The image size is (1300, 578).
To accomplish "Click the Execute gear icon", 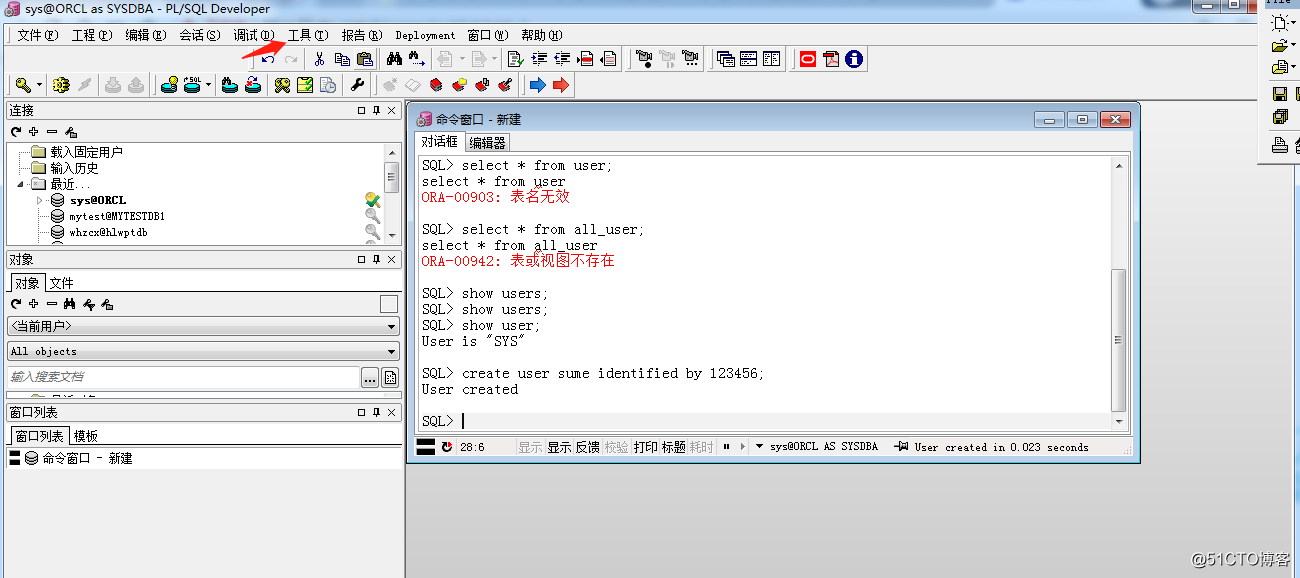I will tap(62, 85).
